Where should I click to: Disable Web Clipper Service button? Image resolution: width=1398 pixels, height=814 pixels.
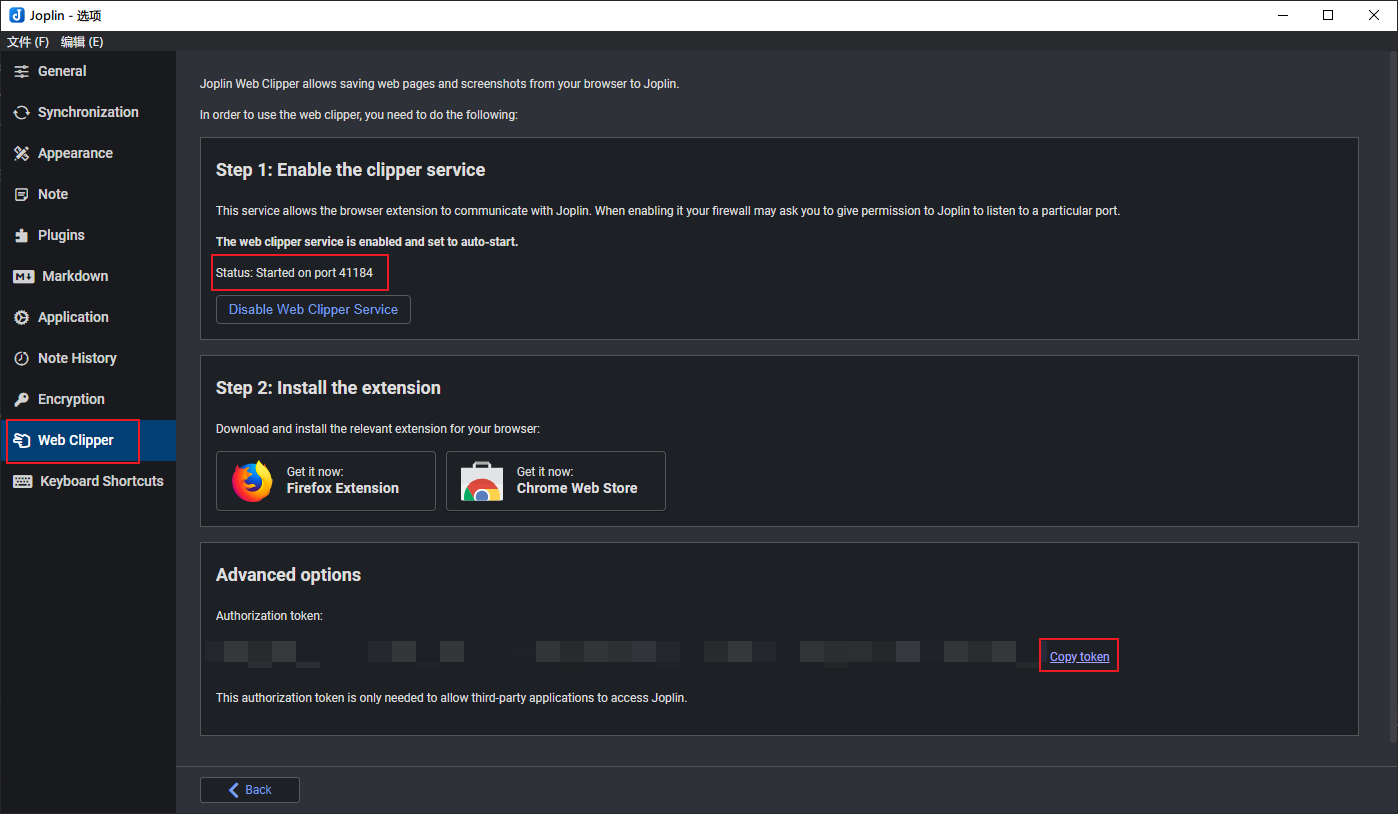click(x=313, y=310)
